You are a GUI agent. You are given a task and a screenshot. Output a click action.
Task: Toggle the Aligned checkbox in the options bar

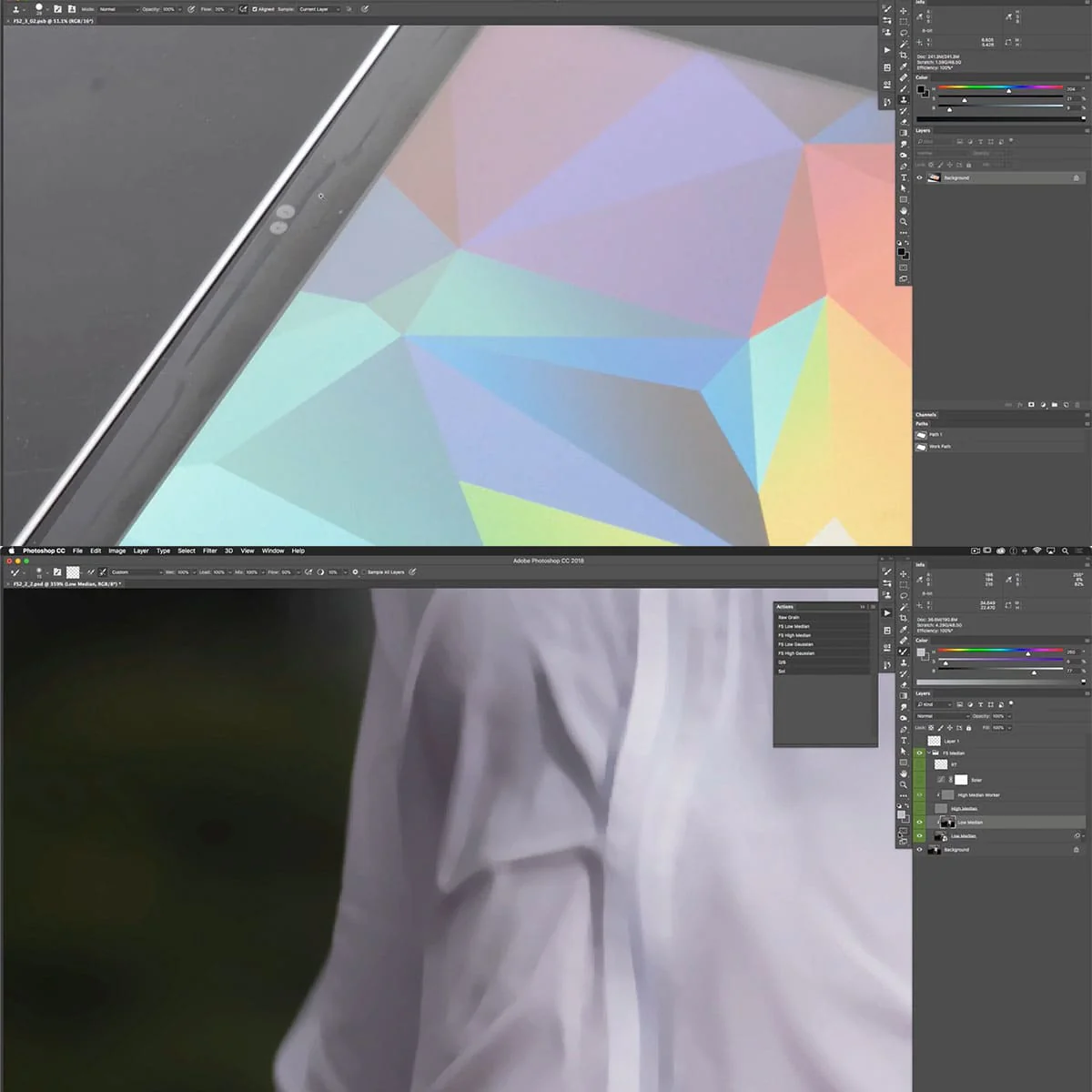point(254,9)
